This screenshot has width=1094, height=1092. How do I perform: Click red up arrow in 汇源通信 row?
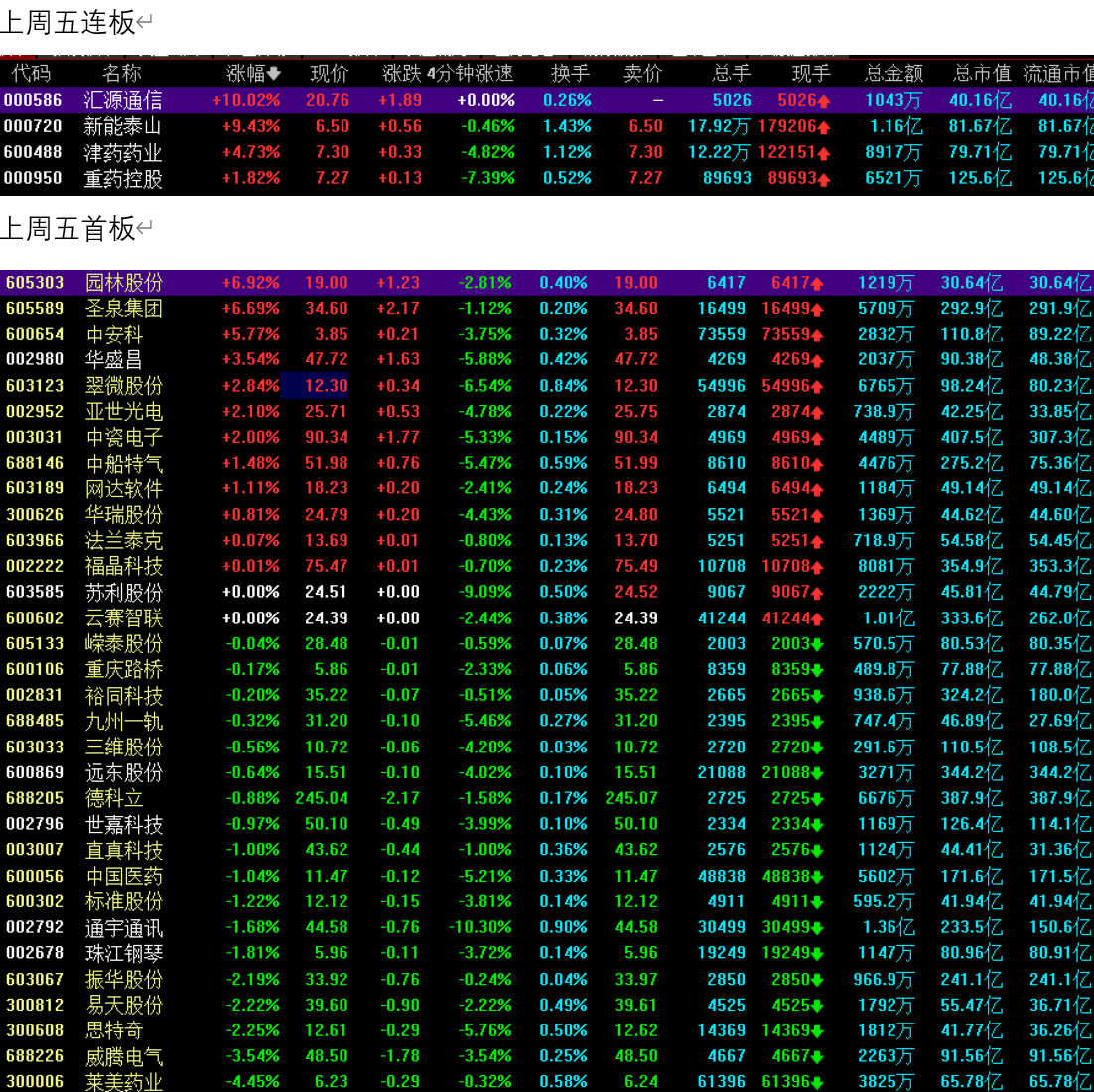[x=824, y=101]
